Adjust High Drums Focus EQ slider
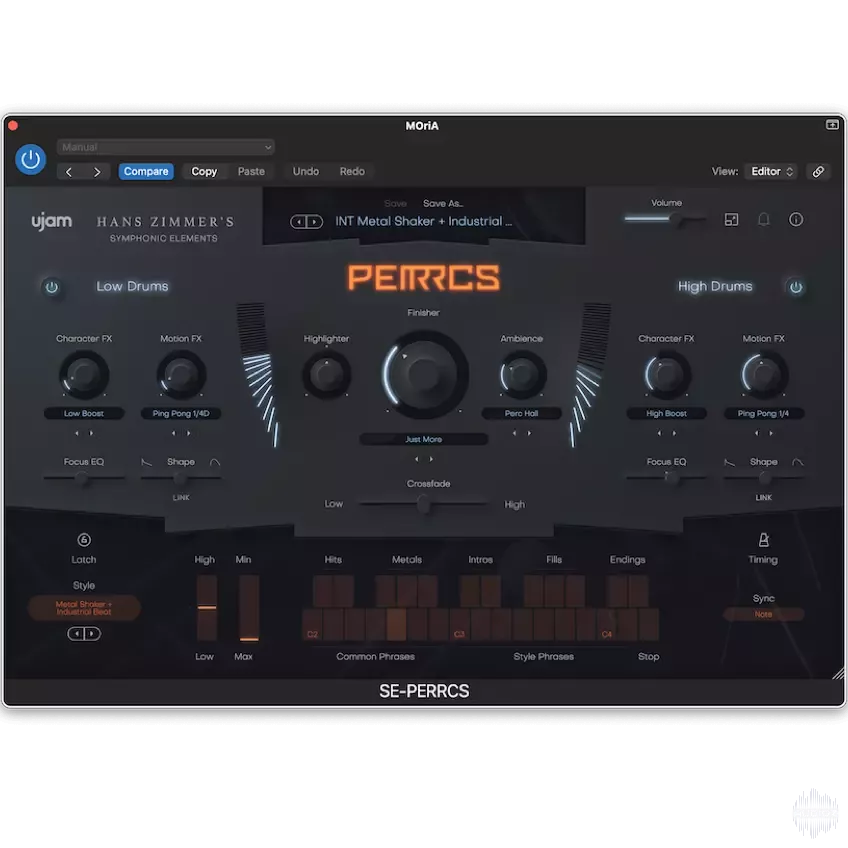The height and width of the screenshot is (848, 848). (666, 478)
